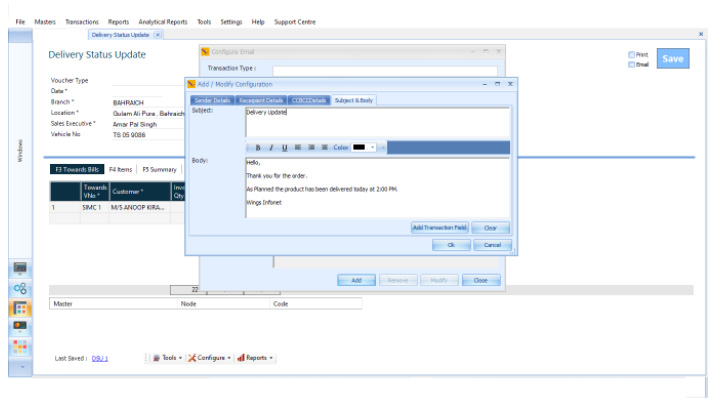Screen dimensions: 715x412
Task: Center align the email body text
Action: tap(311, 147)
